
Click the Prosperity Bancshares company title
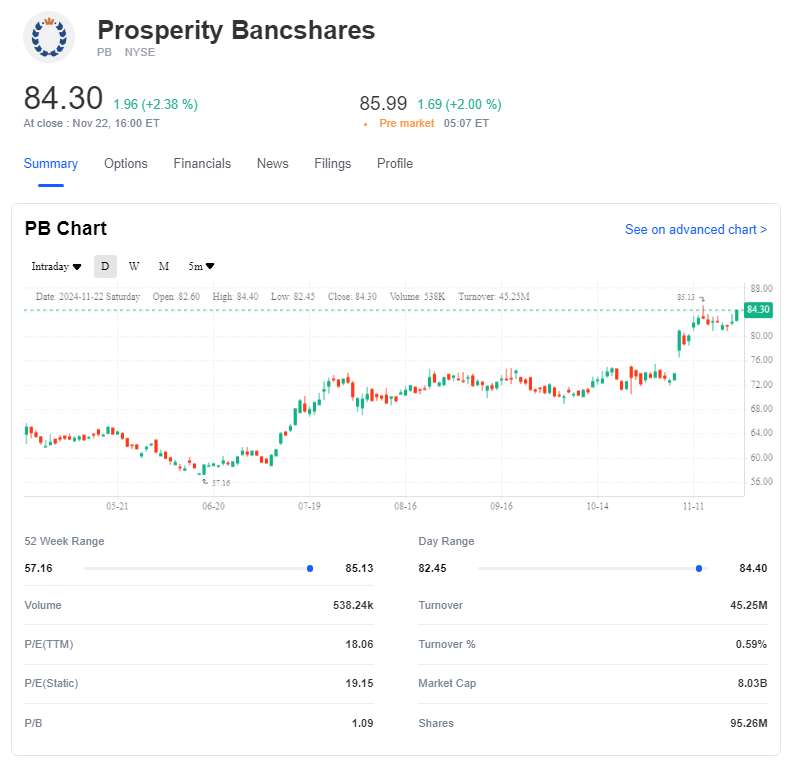click(x=236, y=30)
